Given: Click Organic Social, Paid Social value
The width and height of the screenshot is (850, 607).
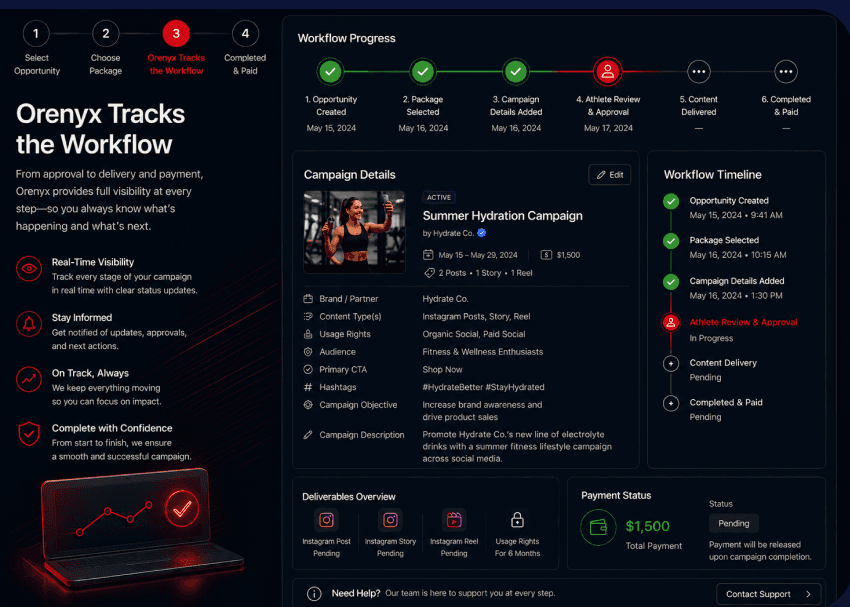Looking at the screenshot, I should pyautogui.click(x=474, y=334).
